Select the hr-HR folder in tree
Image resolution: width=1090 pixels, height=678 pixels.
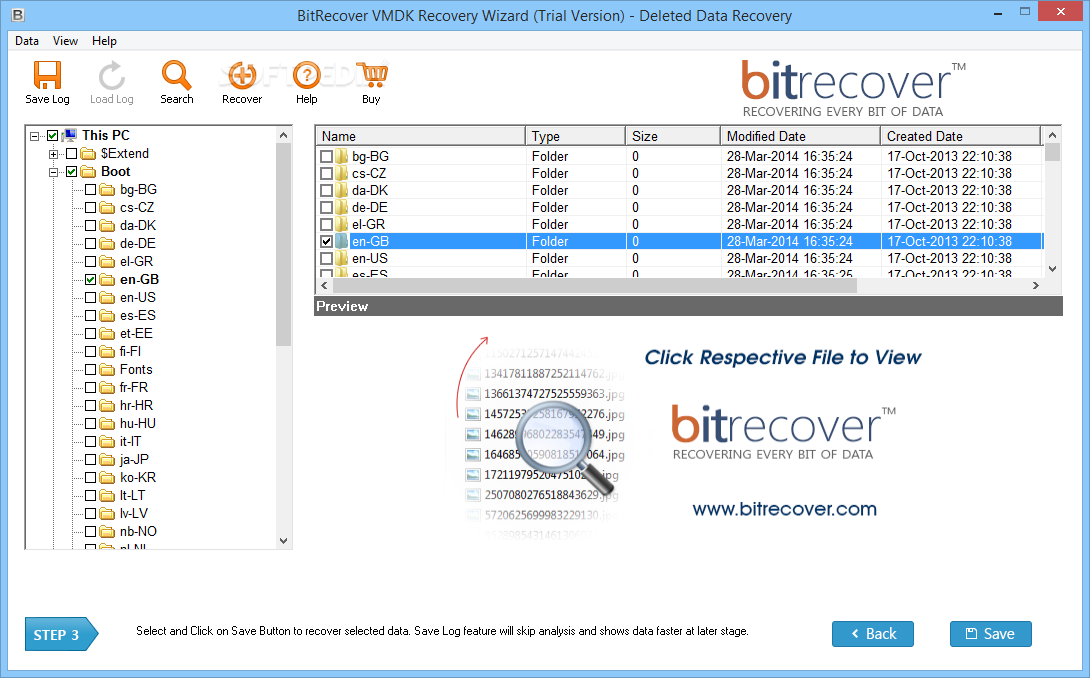[x=136, y=405]
